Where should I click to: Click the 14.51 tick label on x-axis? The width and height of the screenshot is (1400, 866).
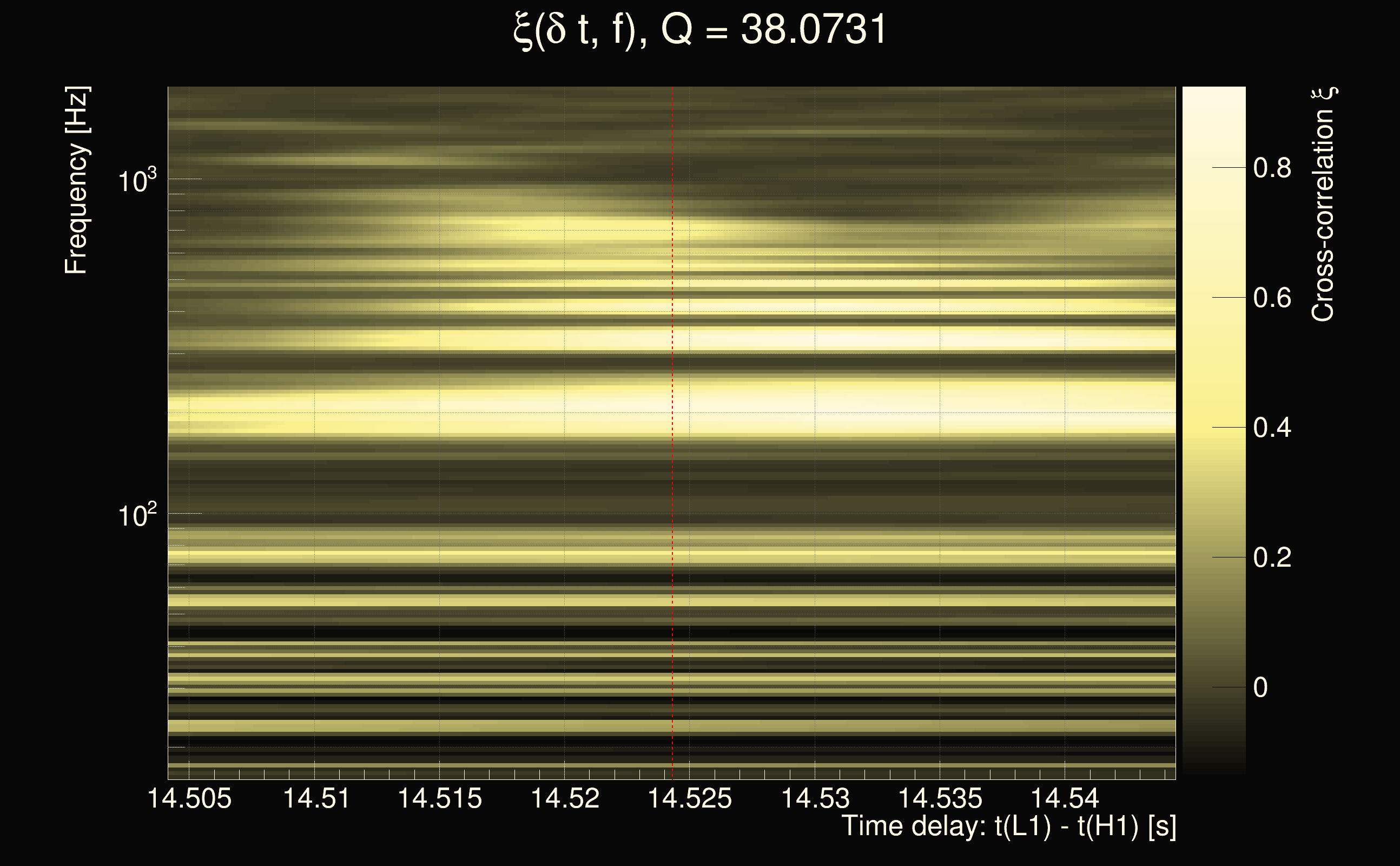pos(316,798)
